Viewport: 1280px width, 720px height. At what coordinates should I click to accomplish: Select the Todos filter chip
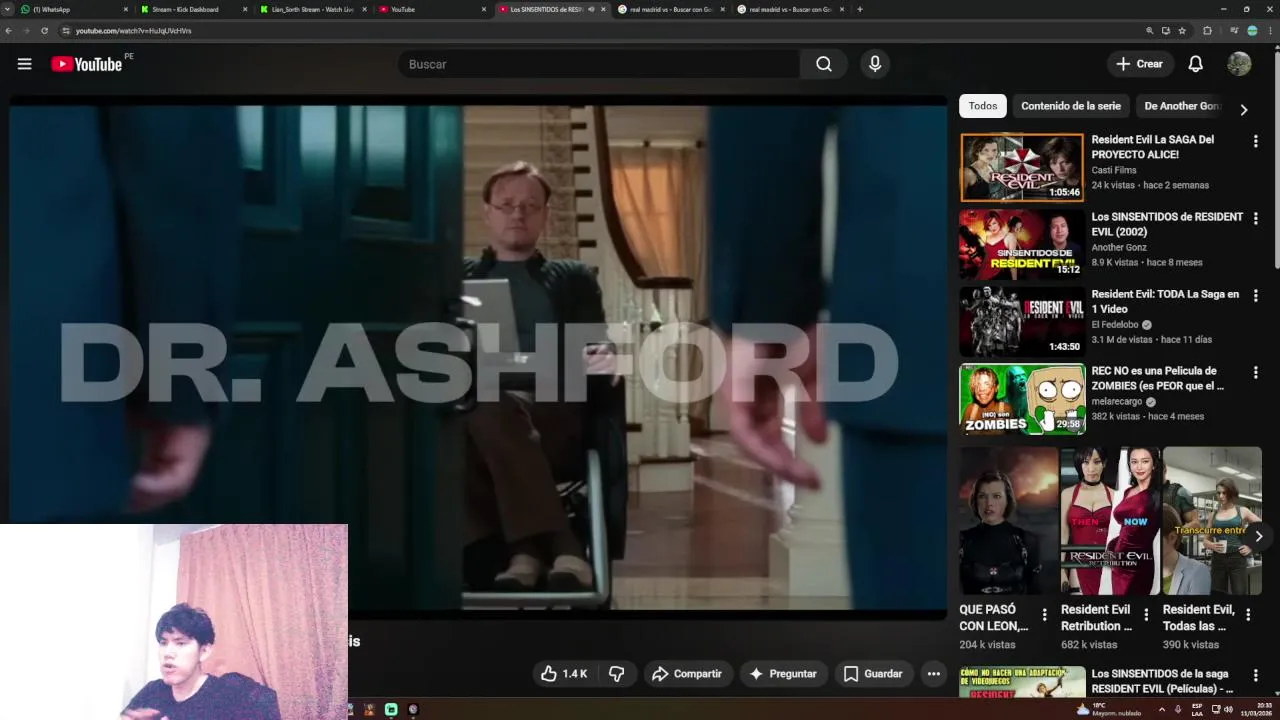pyautogui.click(x=982, y=106)
